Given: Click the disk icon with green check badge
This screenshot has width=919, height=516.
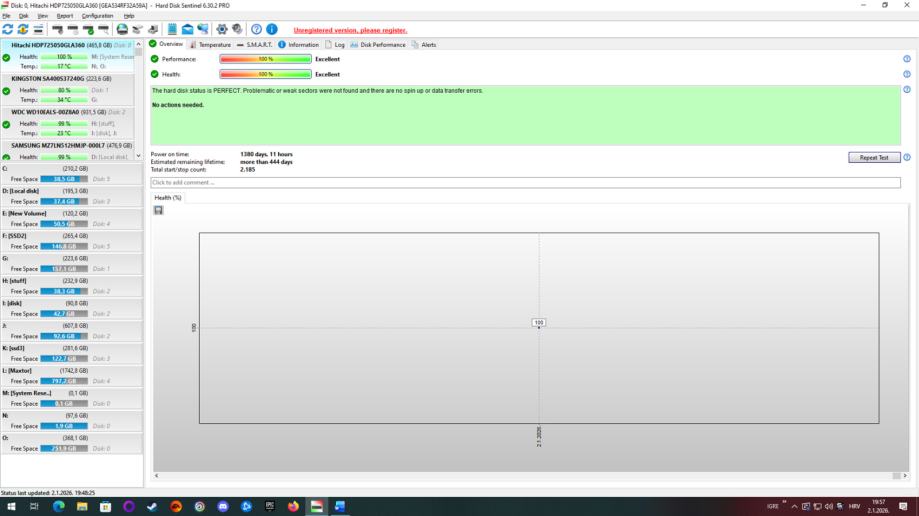Looking at the screenshot, I should (x=88, y=29).
